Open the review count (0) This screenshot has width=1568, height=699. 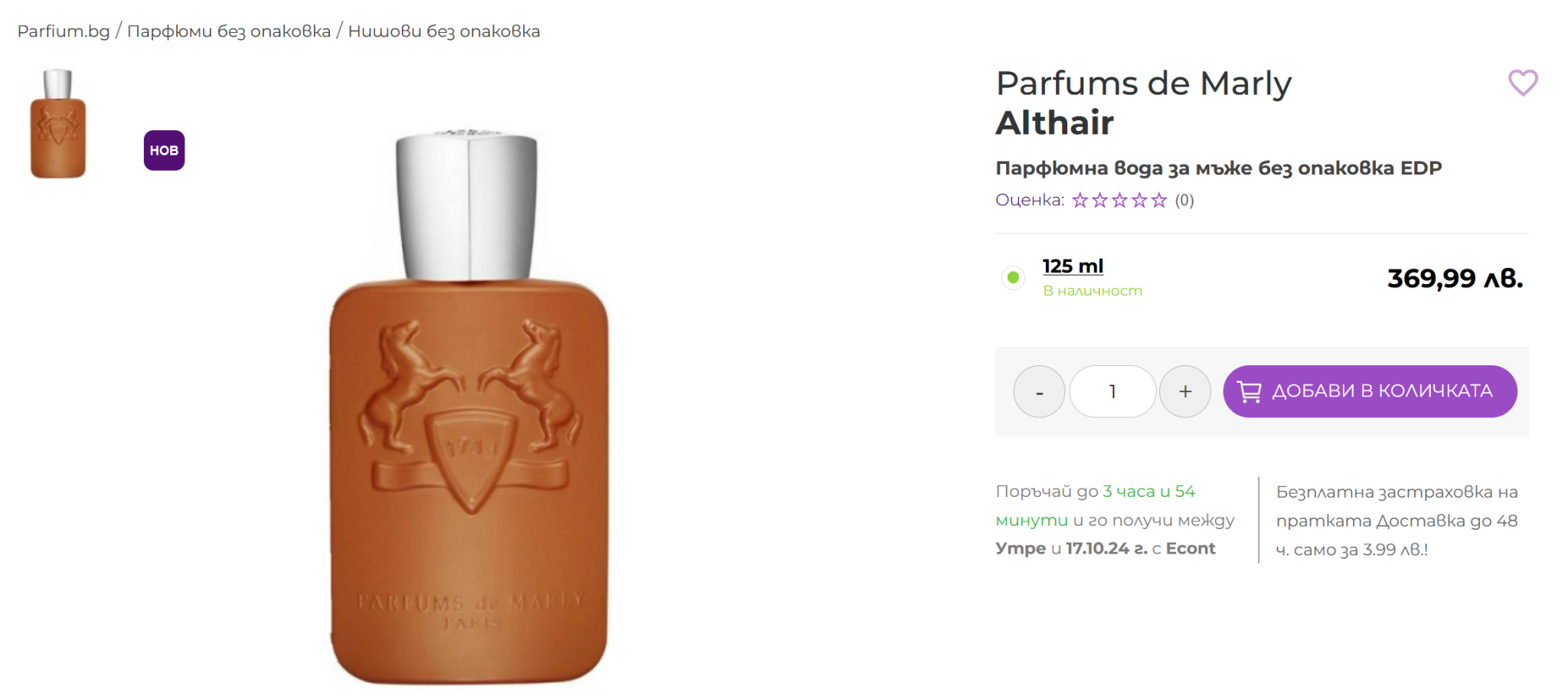click(1184, 201)
